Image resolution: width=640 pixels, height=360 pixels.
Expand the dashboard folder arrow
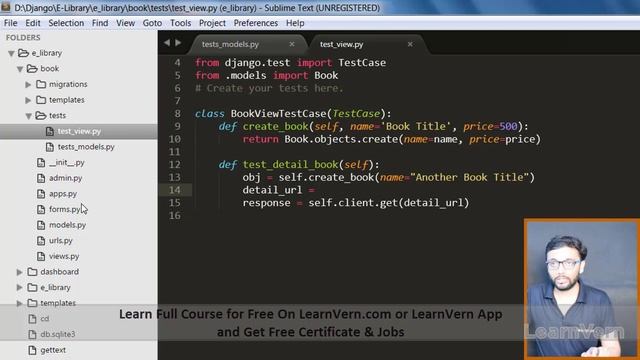20,272
